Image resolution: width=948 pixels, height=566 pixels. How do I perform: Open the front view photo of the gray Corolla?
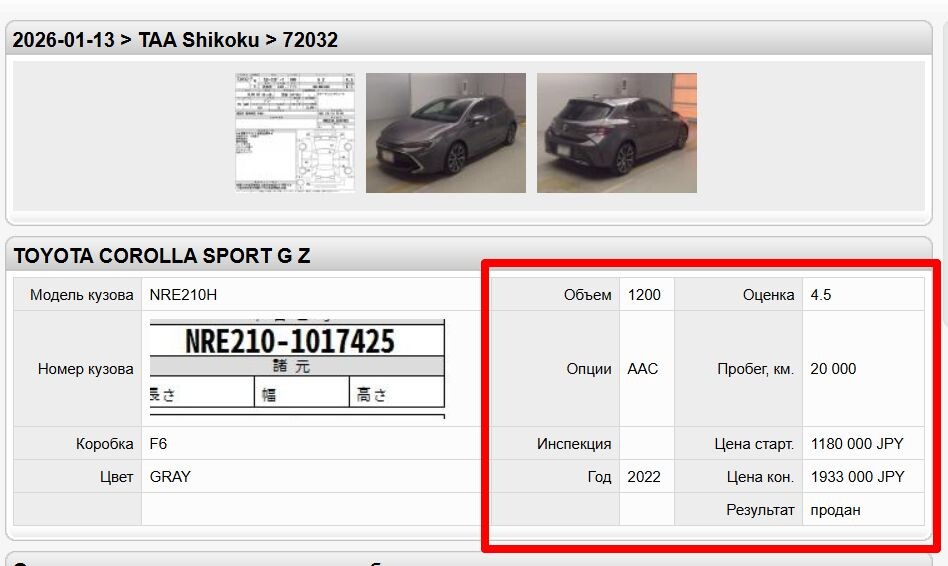[x=446, y=133]
